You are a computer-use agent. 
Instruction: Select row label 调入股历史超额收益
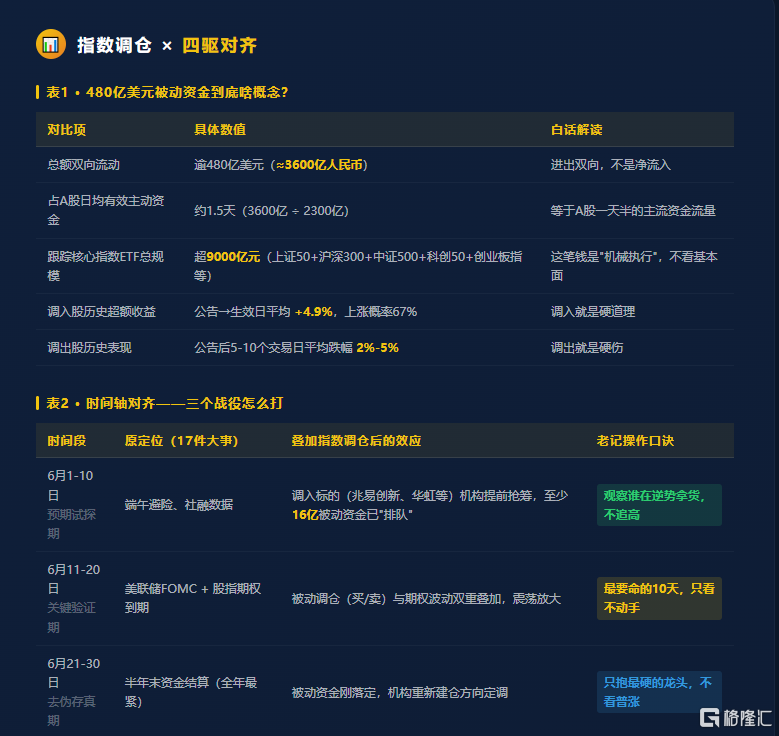click(101, 312)
